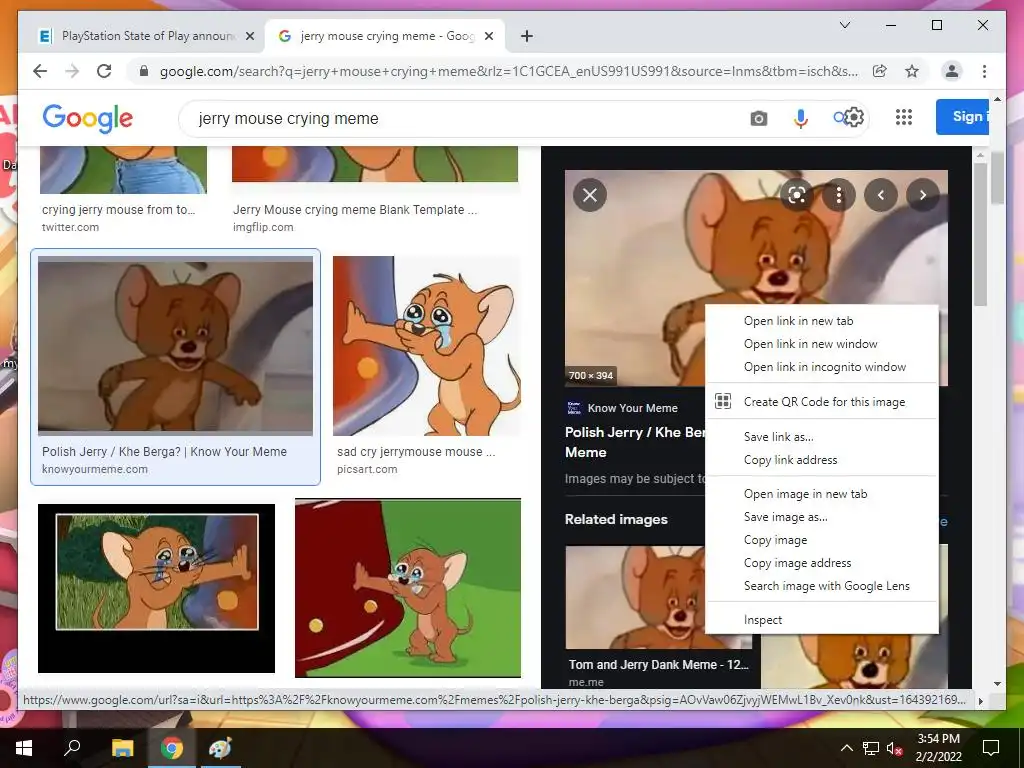Click the padlock site info icon

(x=144, y=71)
